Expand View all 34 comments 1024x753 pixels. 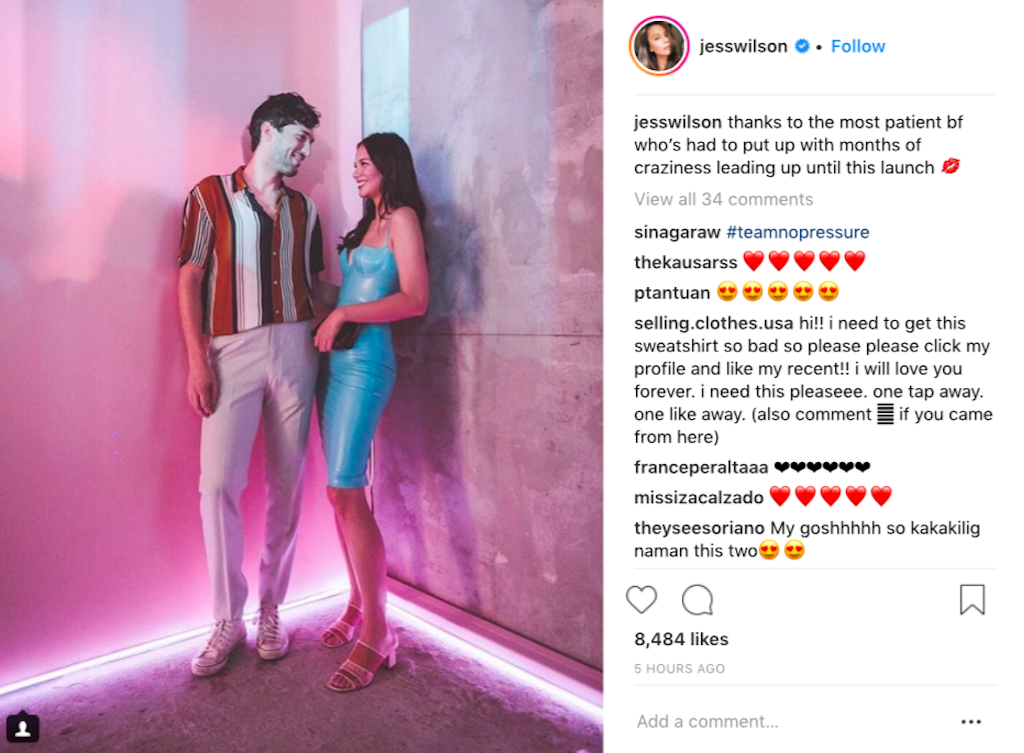click(724, 199)
